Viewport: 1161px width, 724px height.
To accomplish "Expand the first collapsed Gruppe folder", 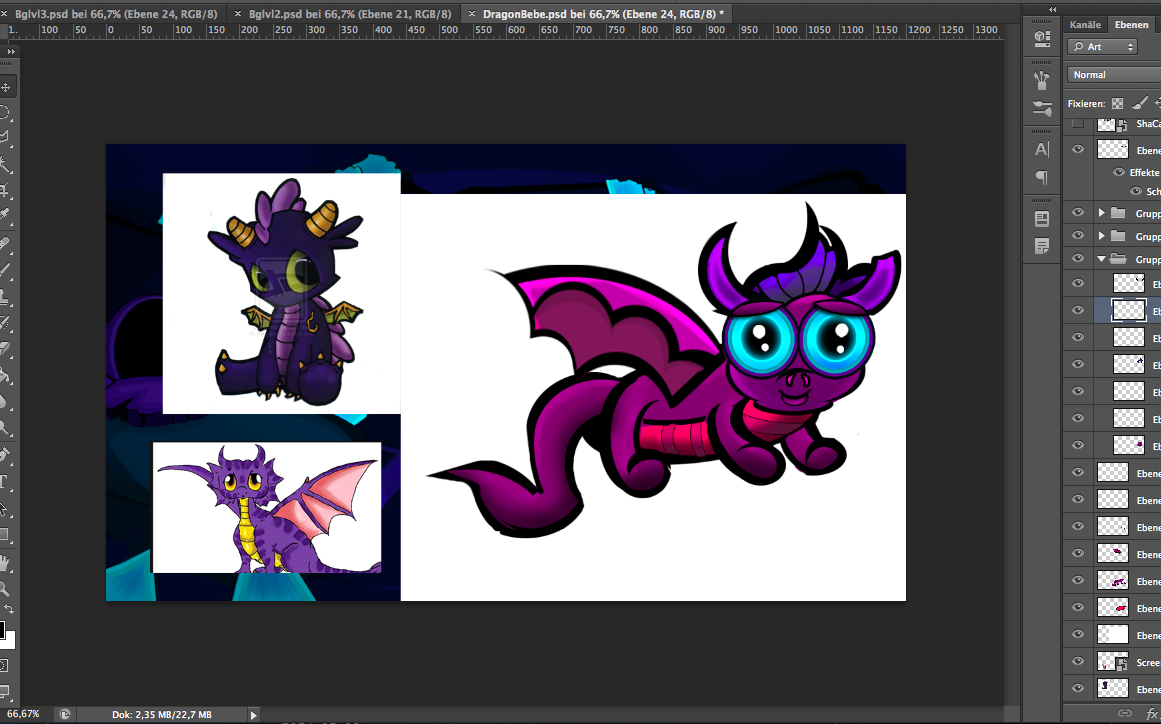I will [1102, 213].
